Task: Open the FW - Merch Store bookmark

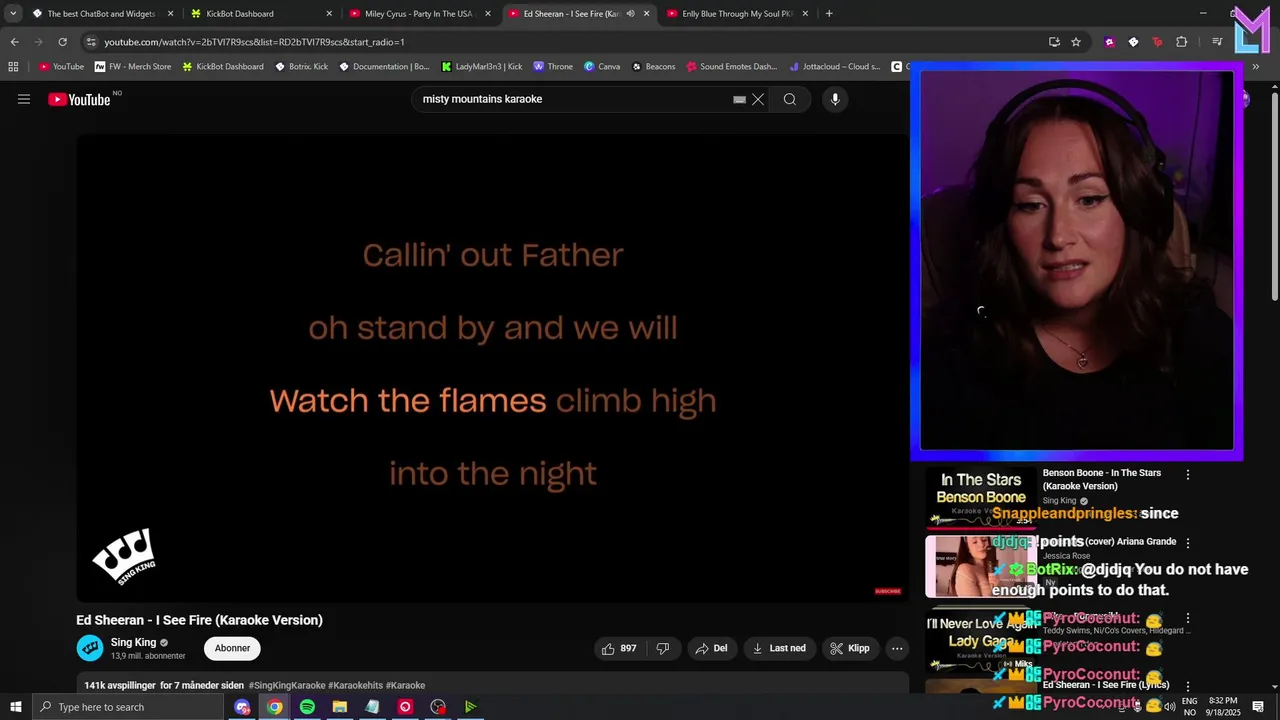Action: [x=133, y=67]
